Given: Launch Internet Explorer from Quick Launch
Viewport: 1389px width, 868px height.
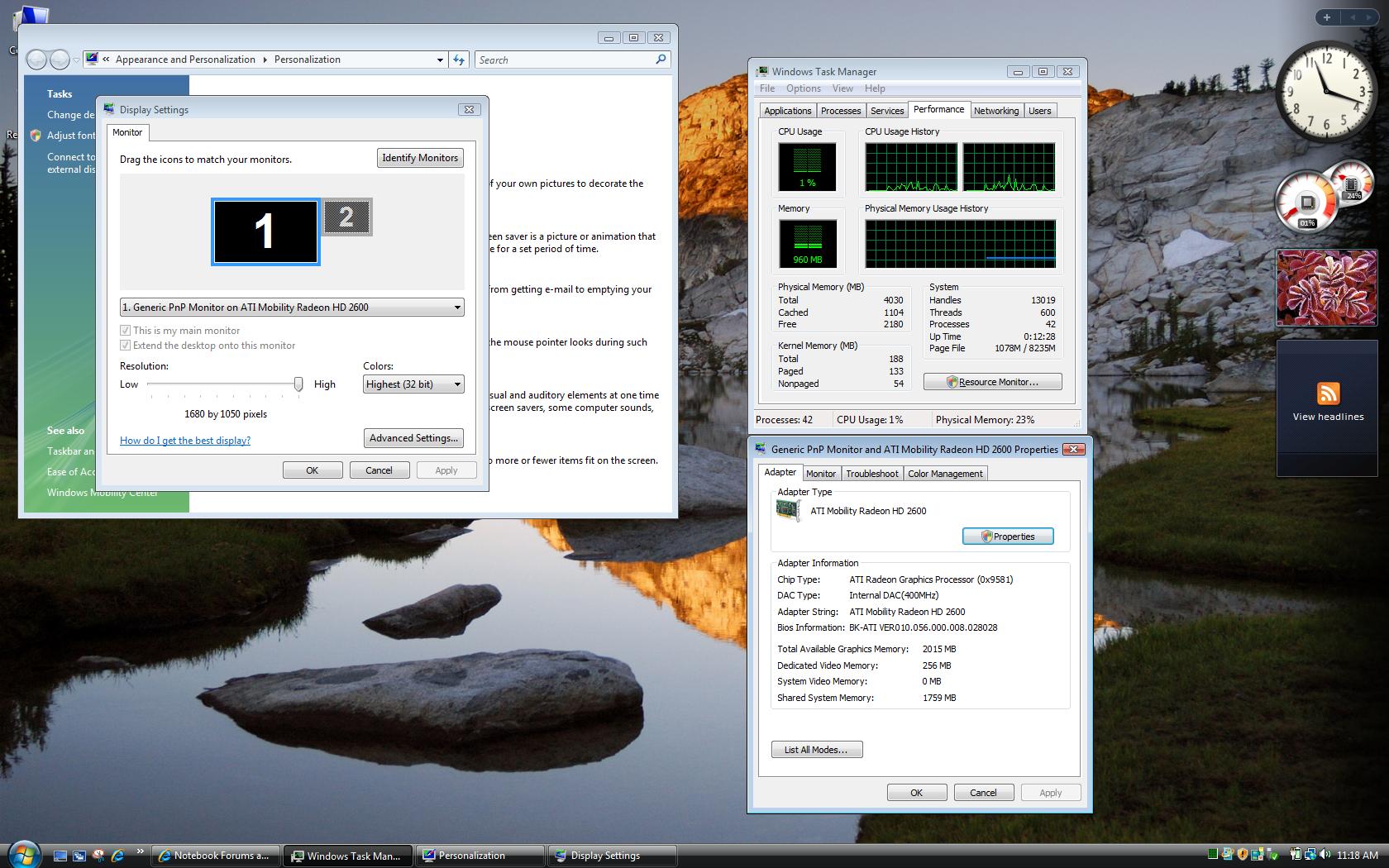Looking at the screenshot, I should pyautogui.click(x=117, y=856).
